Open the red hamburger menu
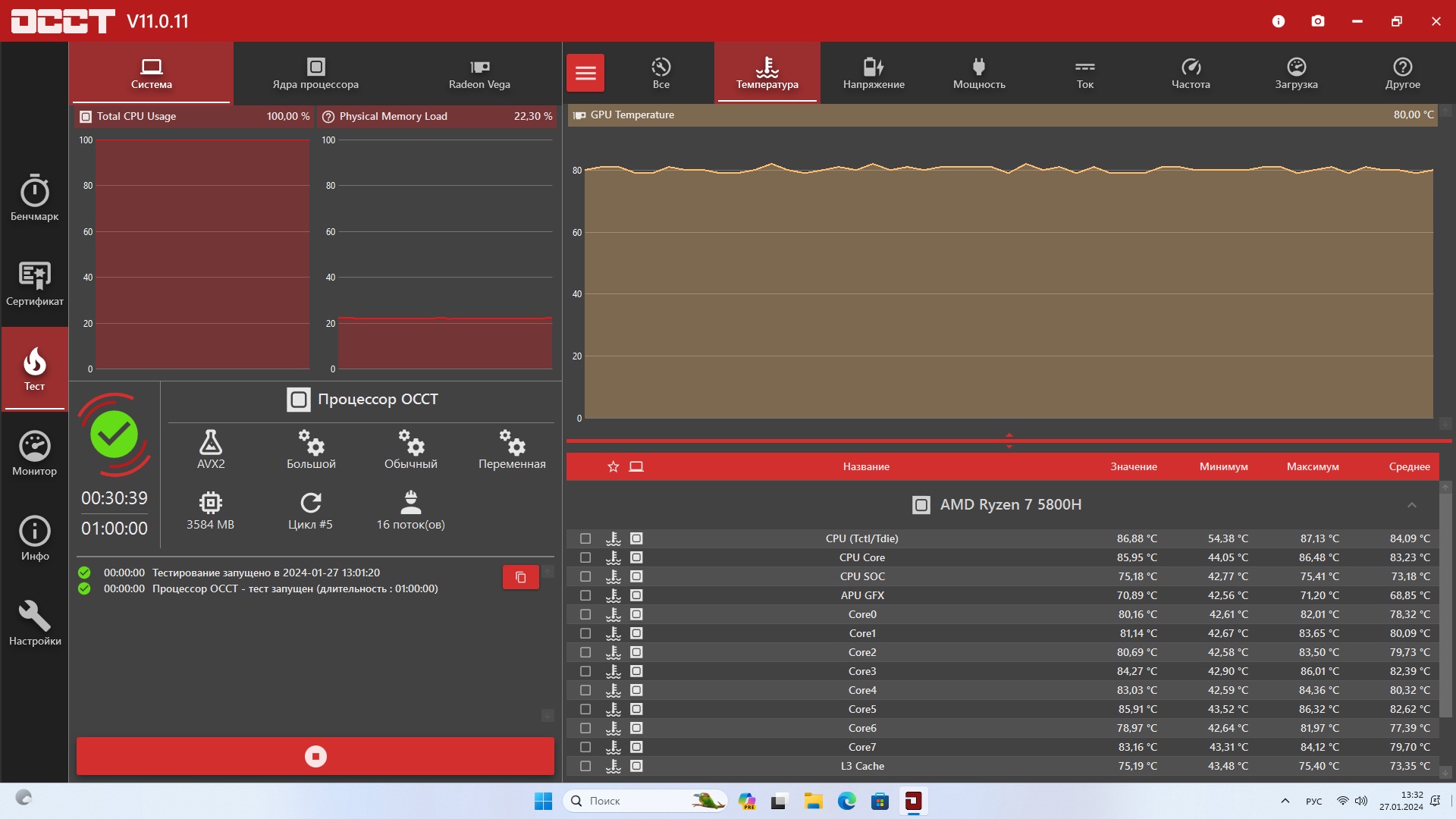The width and height of the screenshot is (1456, 819). [x=585, y=73]
